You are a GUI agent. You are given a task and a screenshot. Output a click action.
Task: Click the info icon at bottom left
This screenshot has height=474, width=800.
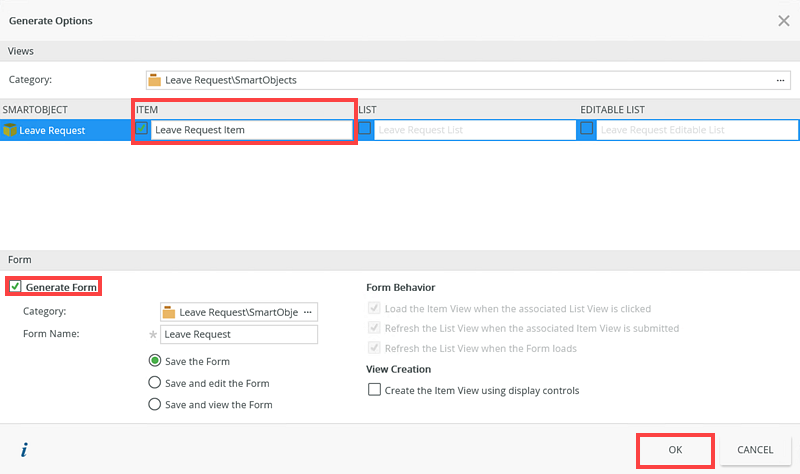tap(23, 450)
